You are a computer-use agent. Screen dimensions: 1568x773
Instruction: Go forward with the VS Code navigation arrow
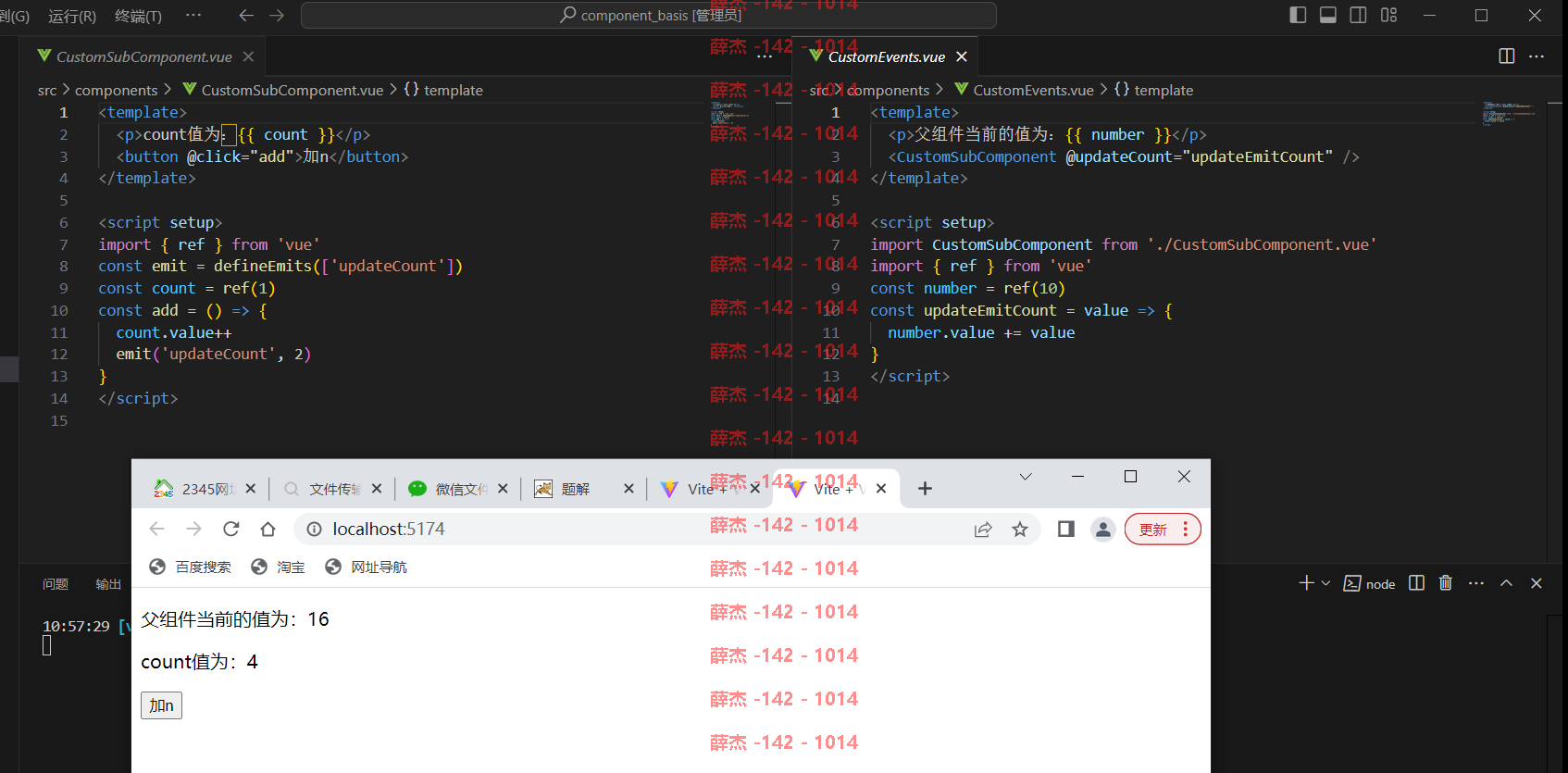click(x=277, y=15)
